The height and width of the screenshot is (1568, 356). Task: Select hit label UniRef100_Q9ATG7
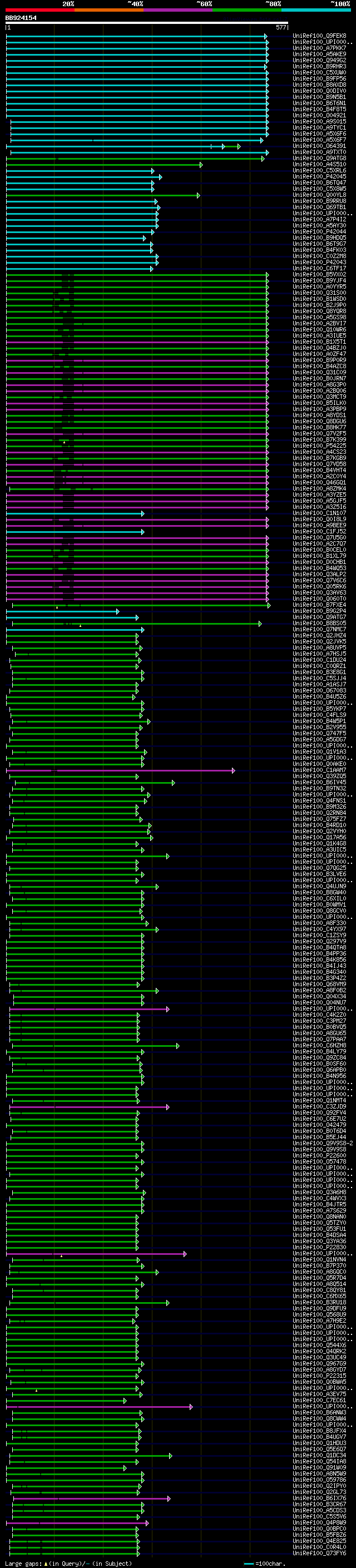(319, 617)
